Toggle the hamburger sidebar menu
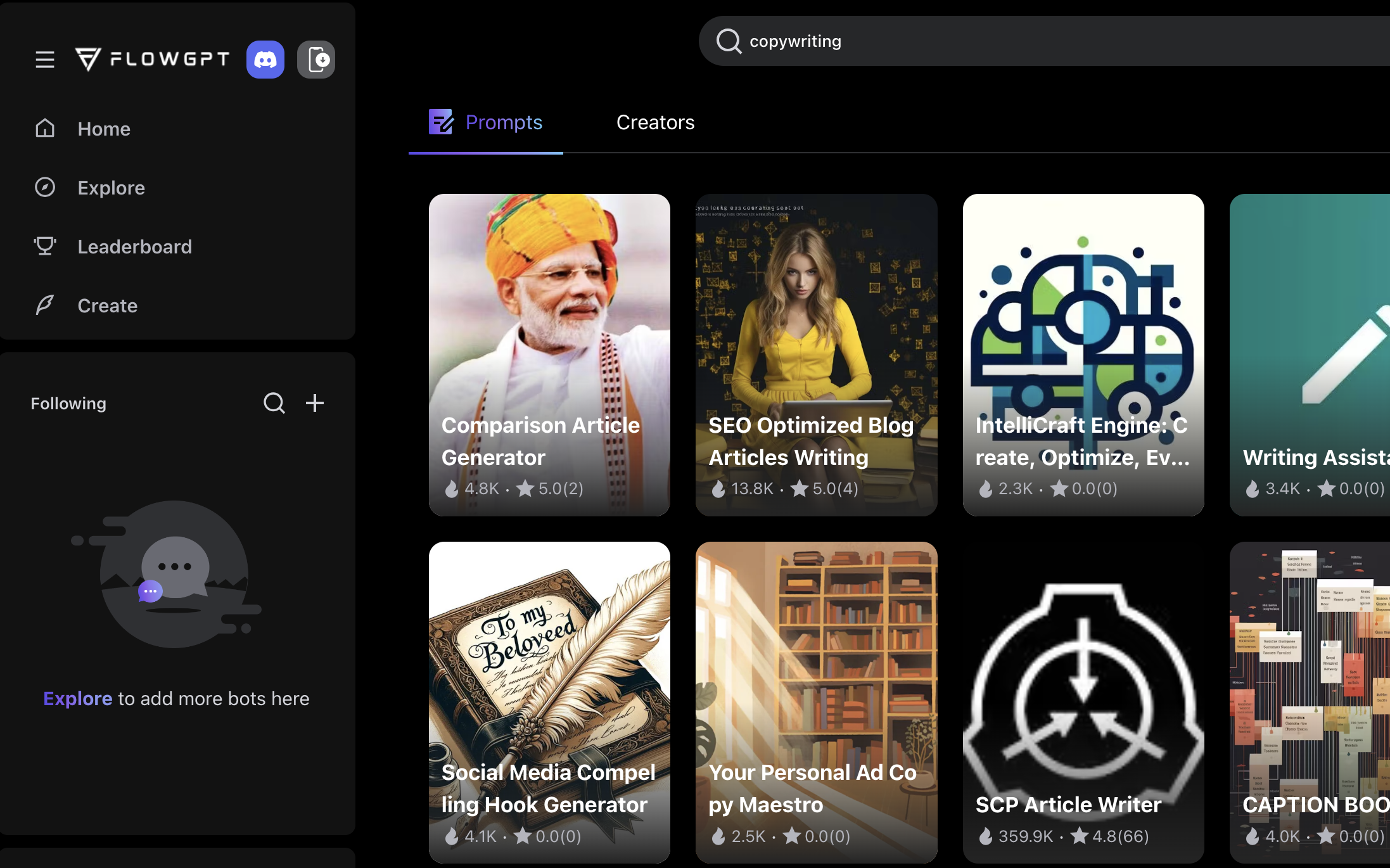Screen dimensions: 1390x868 click(44, 60)
